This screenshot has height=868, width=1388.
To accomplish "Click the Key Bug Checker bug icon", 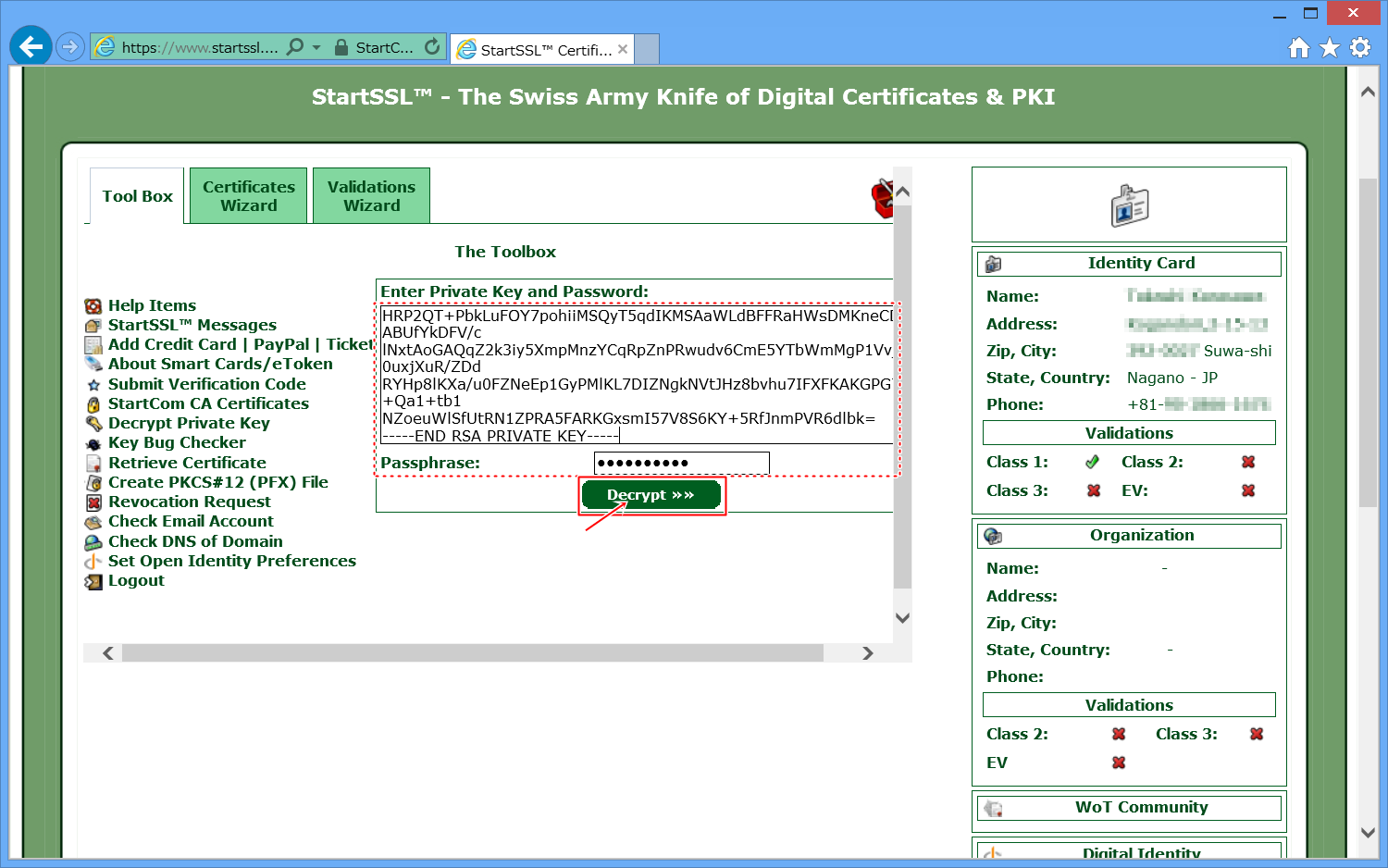I will point(93,443).
